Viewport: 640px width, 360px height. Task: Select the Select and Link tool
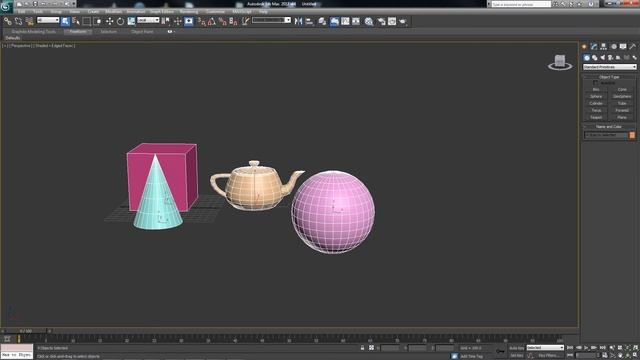pos(8,21)
